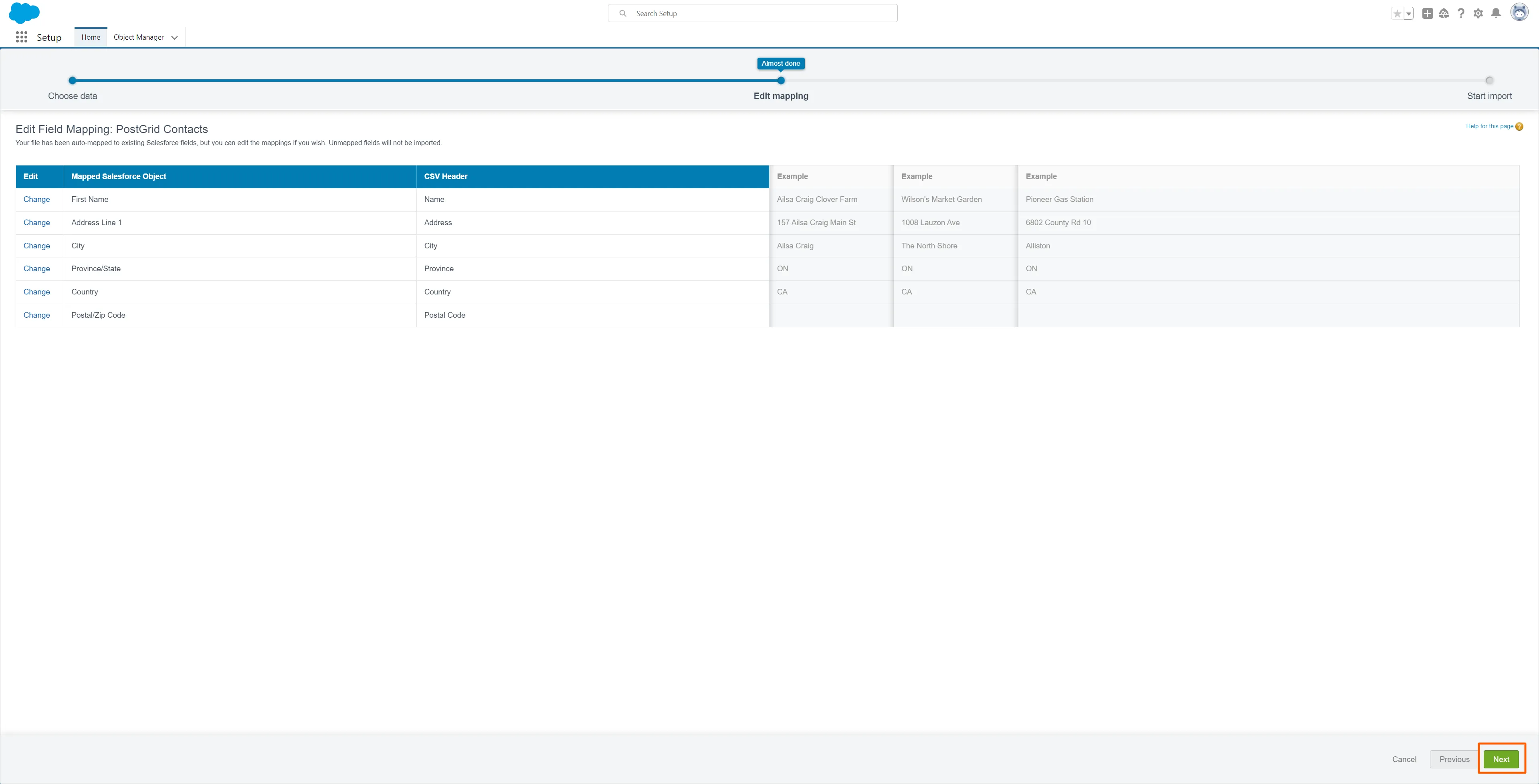Expand the favorites list dropdown arrow
This screenshot has width=1539, height=784.
[x=1409, y=14]
